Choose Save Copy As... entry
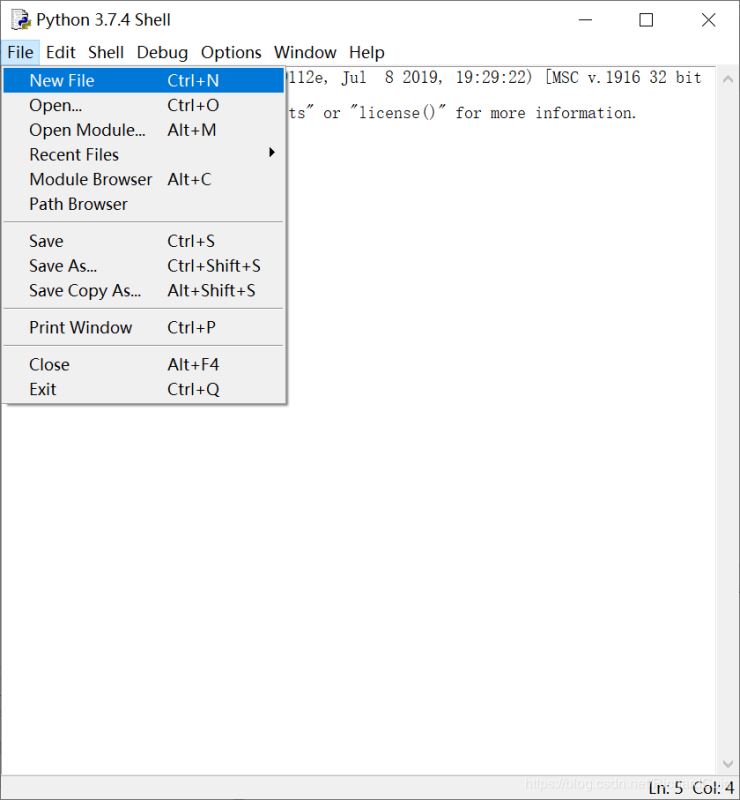740x800 pixels. [x=143, y=291]
